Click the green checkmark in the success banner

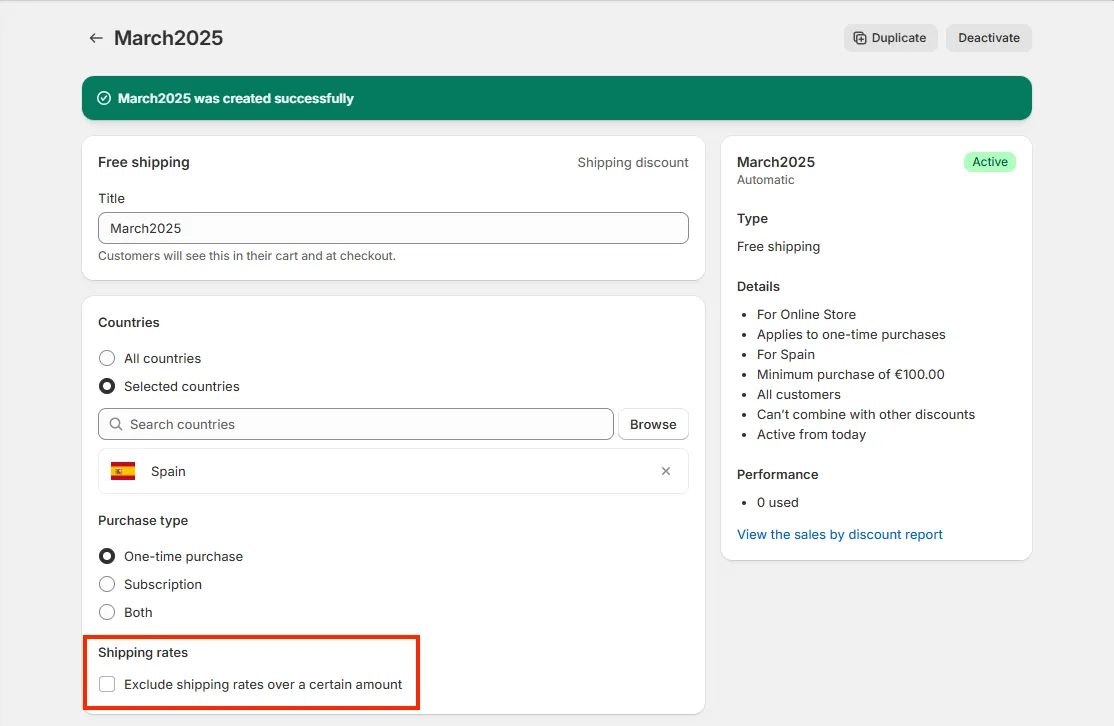point(104,98)
